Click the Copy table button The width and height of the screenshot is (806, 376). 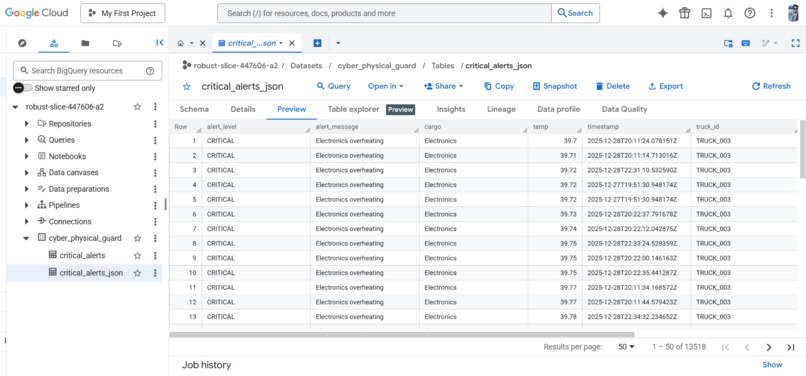point(499,86)
